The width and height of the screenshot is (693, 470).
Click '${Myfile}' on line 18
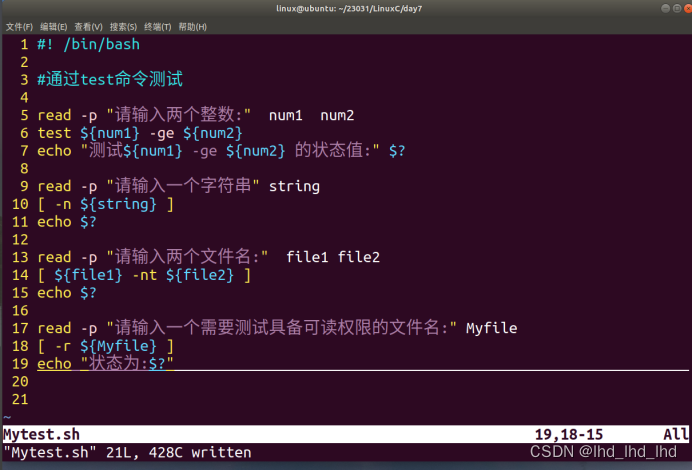coord(118,346)
